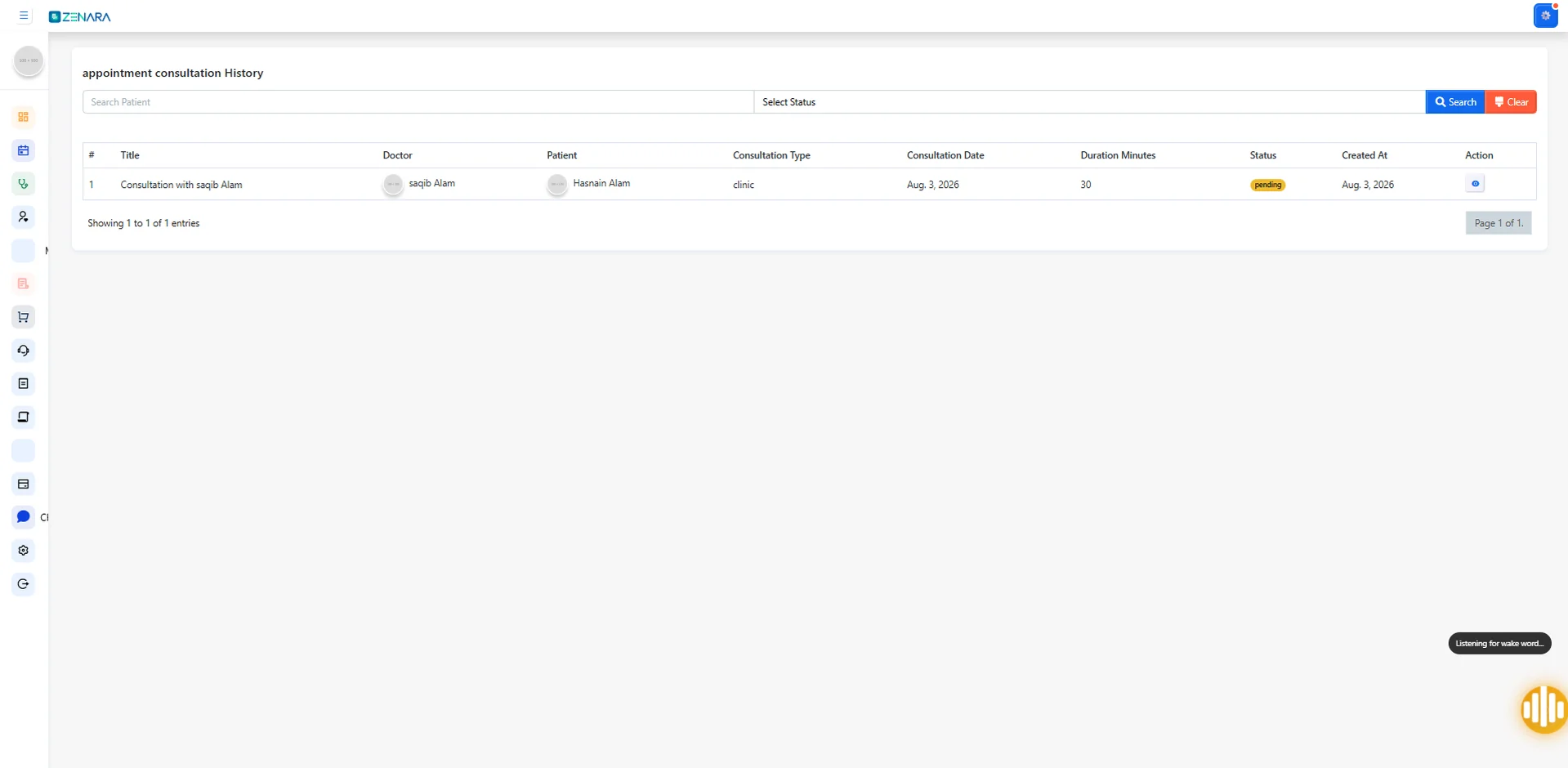Click the orange Clear button
The width and height of the screenshot is (1568, 768).
click(x=1511, y=102)
